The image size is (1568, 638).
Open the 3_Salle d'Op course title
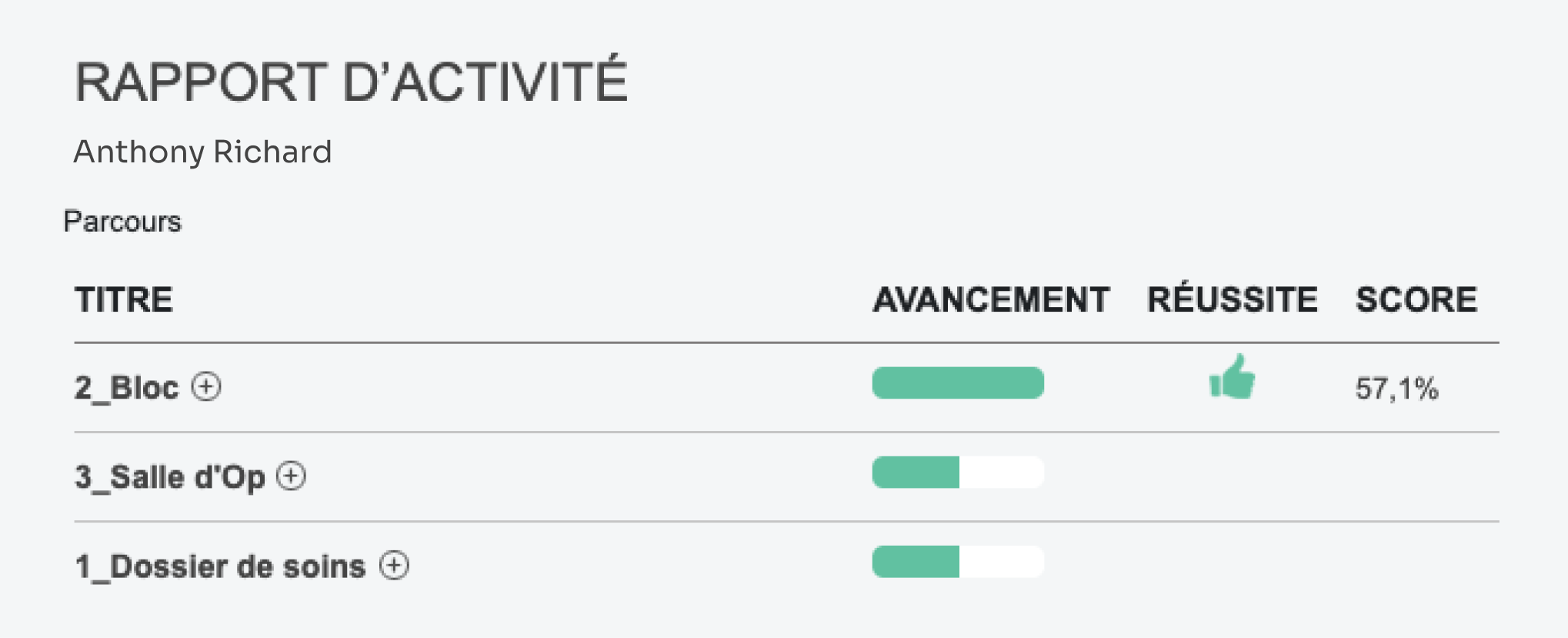(x=169, y=477)
